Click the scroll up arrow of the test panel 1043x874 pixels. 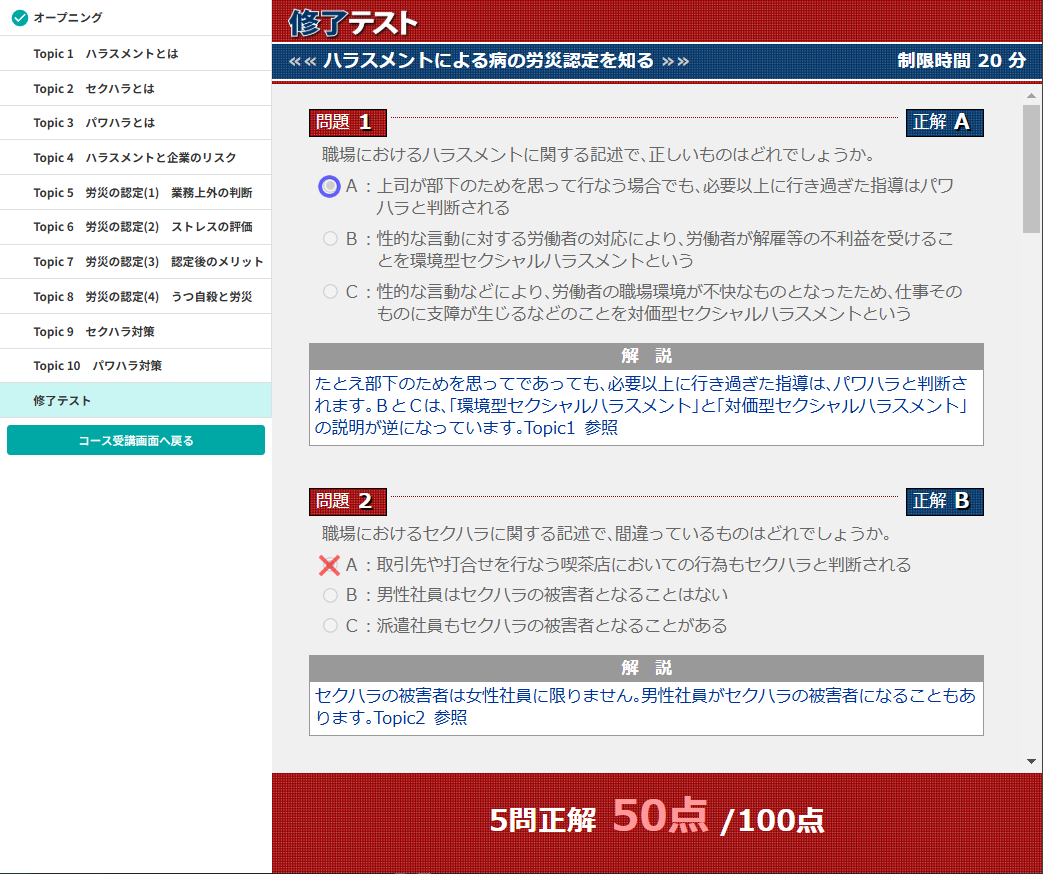coord(1031,96)
